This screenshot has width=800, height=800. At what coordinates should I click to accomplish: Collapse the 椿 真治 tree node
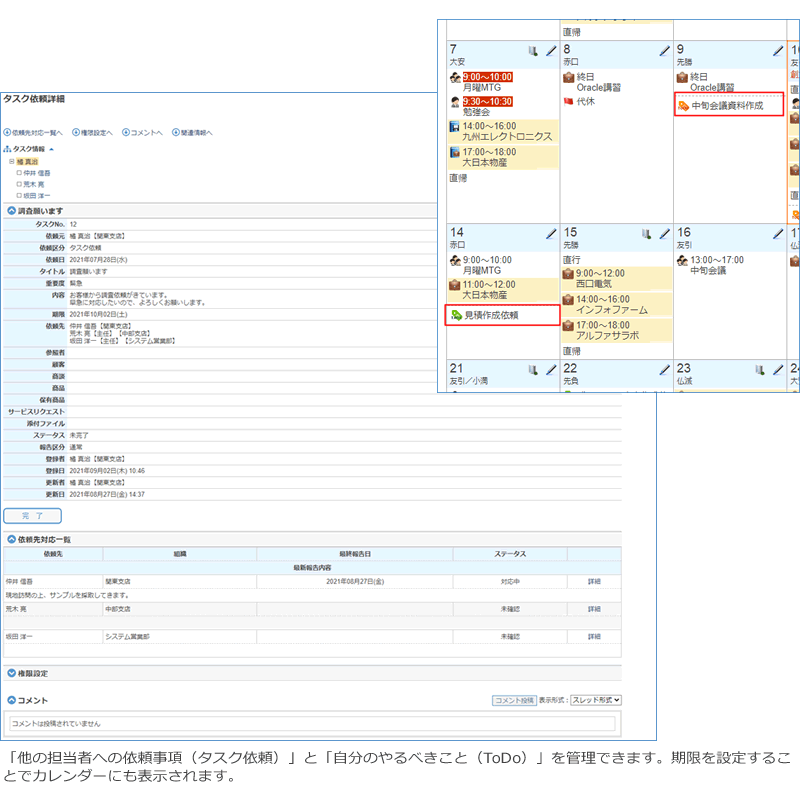[x=12, y=161]
